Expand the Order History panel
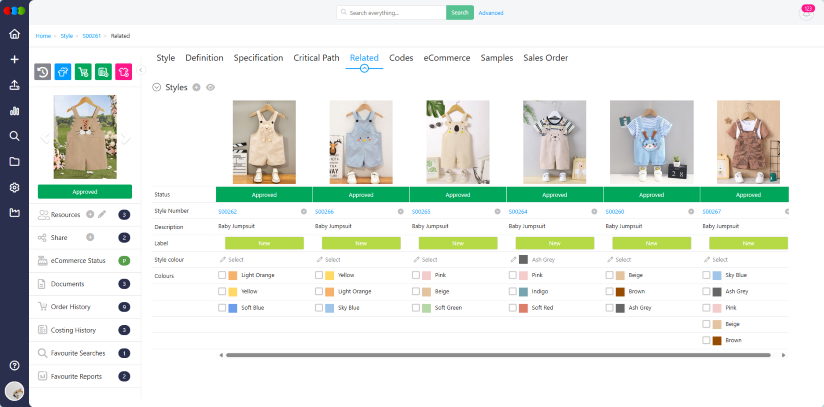The image size is (824, 407). click(x=71, y=307)
